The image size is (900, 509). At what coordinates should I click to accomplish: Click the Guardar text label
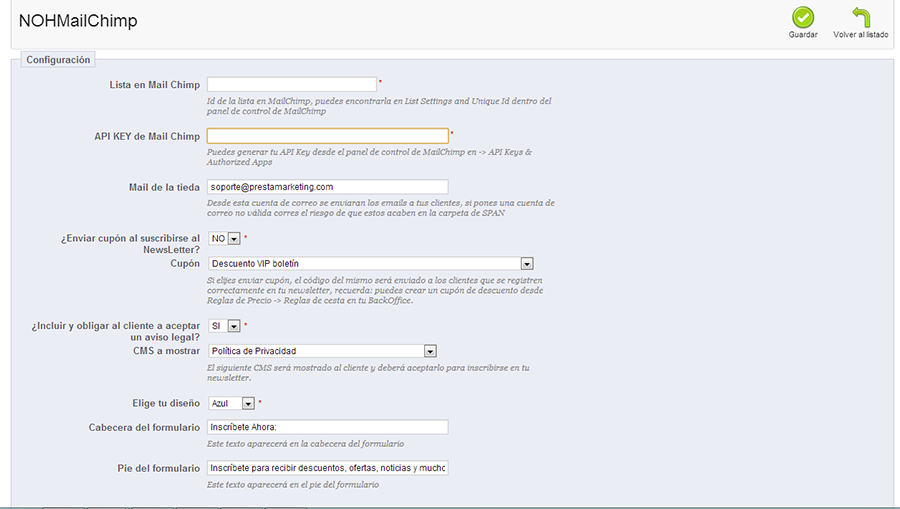coord(803,34)
